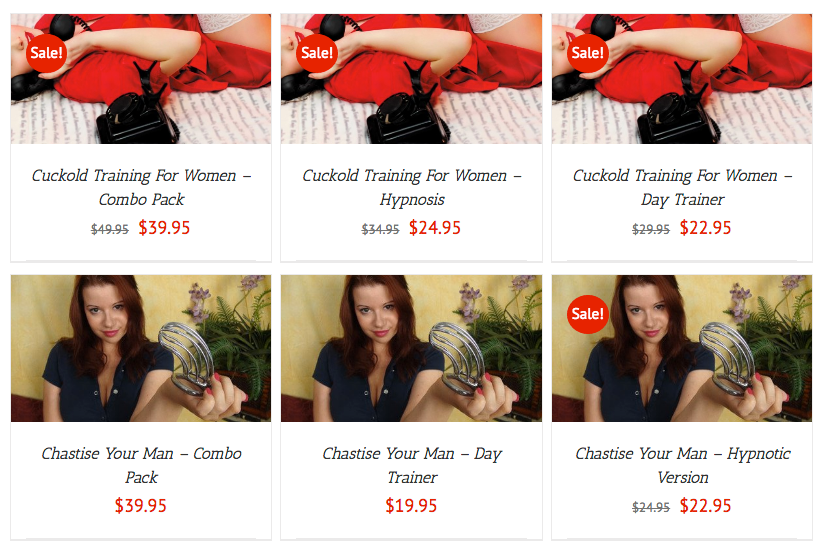Select thumbnail of Chastise Your Man Day Trainer

coord(412,348)
